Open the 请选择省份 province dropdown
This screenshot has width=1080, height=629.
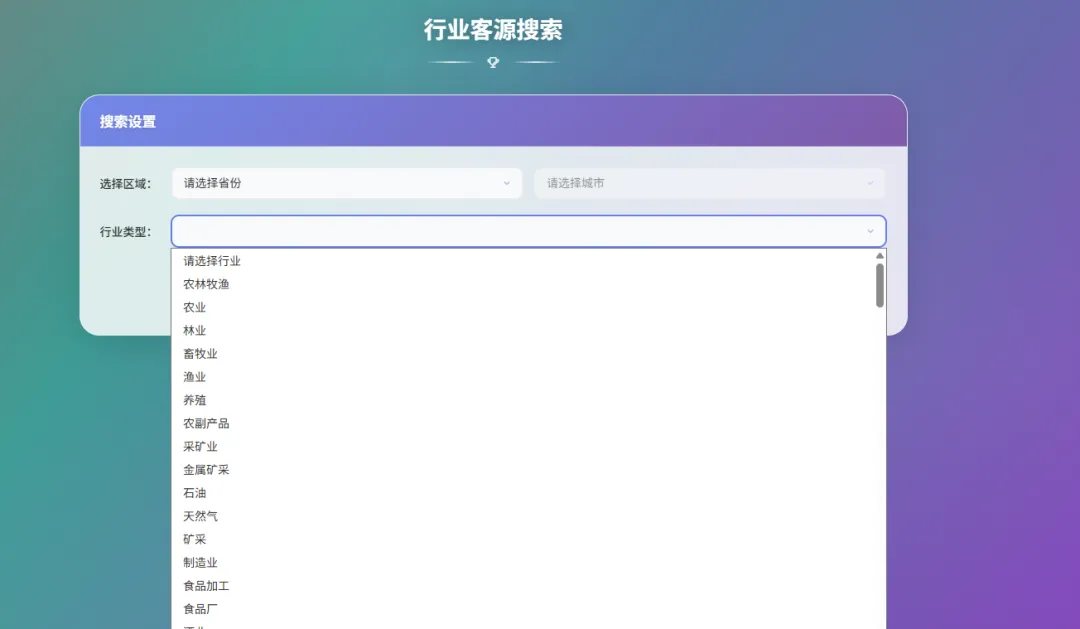coord(347,183)
